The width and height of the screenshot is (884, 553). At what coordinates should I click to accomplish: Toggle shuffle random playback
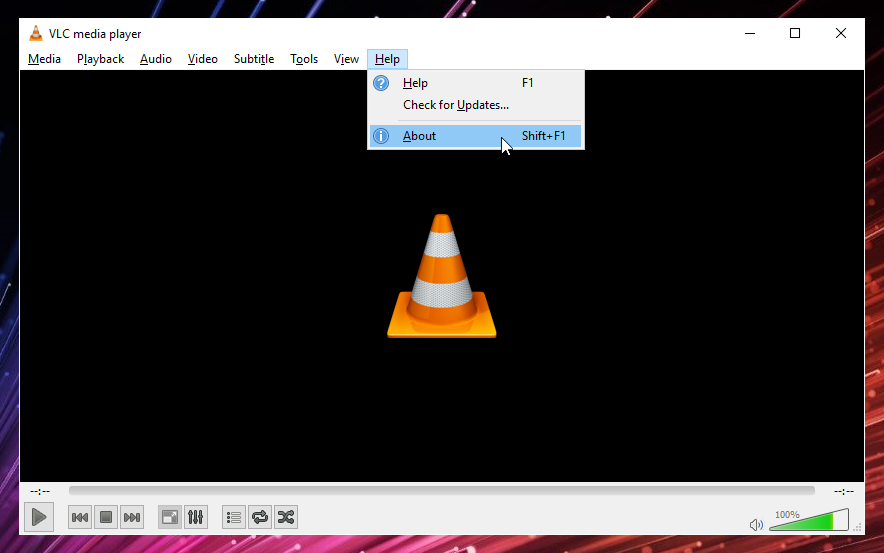click(286, 517)
